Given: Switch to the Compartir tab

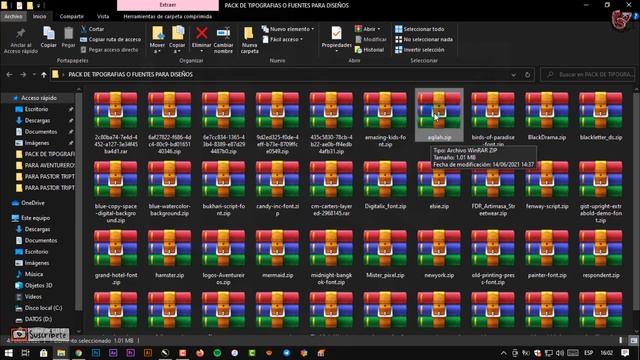Looking at the screenshot, I should (71, 16).
